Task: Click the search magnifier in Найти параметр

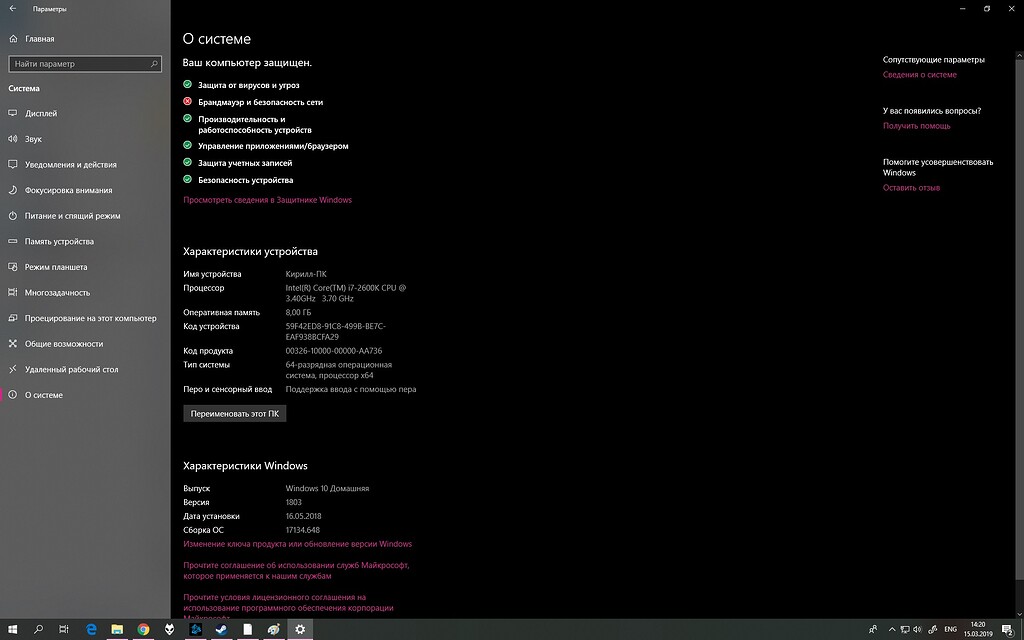Action: [x=154, y=64]
